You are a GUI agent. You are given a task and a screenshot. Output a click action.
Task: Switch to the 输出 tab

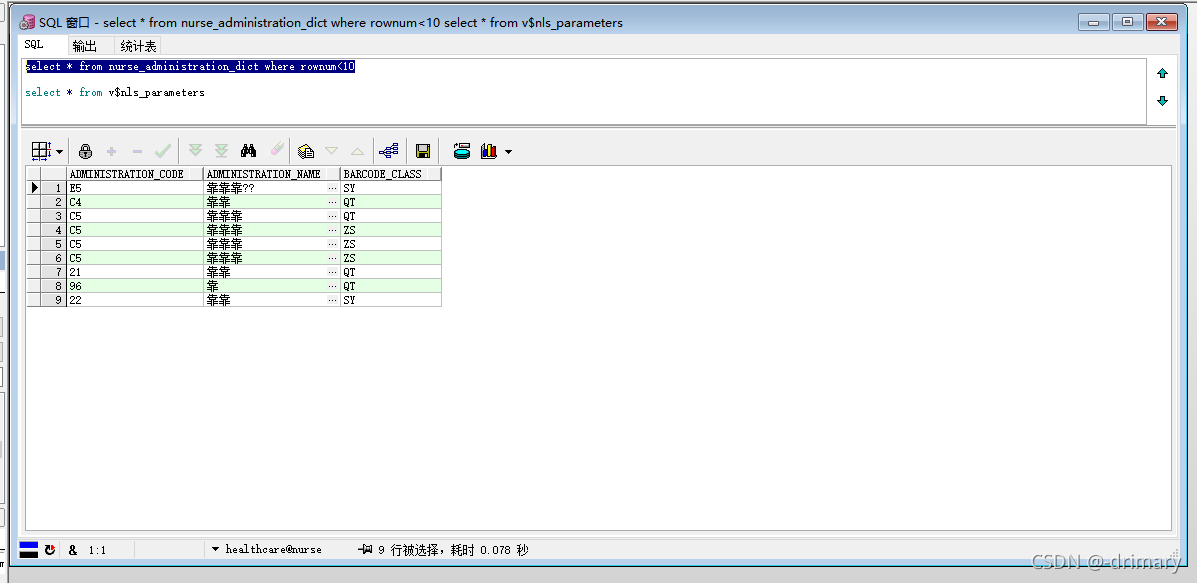coord(85,45)
